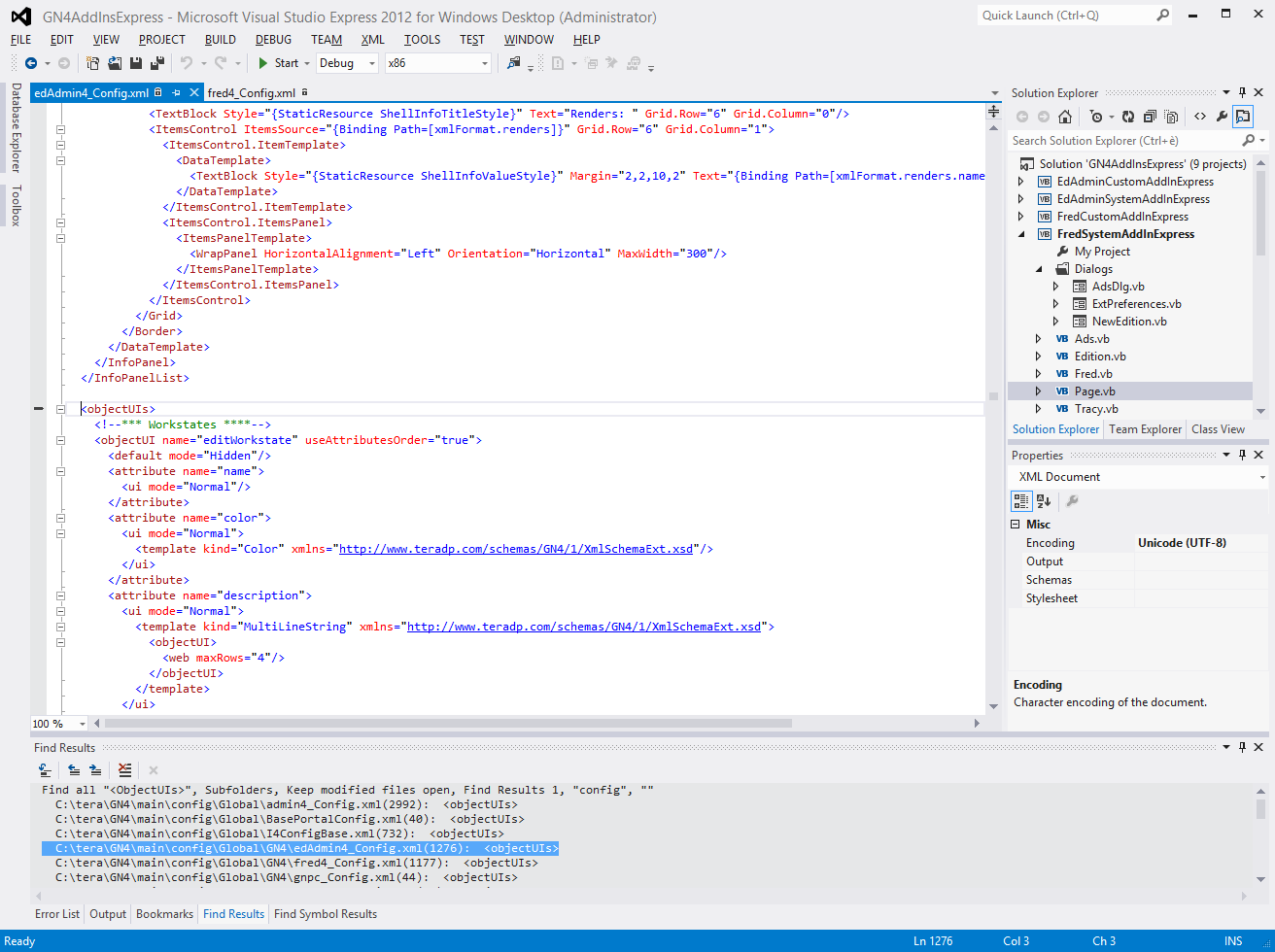The width and height of the screenshot is (1275, 952).
Task: Toggle Preview Selected Items in Solution Explorer
Action: [x=1243, y=117]
